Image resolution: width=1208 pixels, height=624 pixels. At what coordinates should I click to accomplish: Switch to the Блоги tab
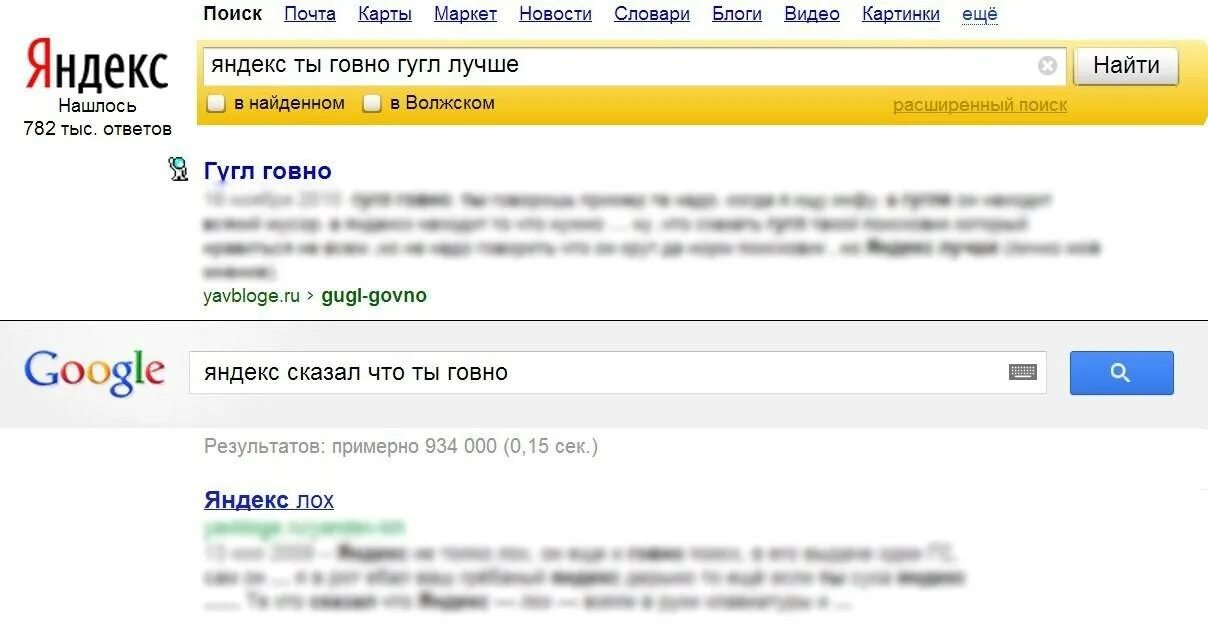[737, 14]
